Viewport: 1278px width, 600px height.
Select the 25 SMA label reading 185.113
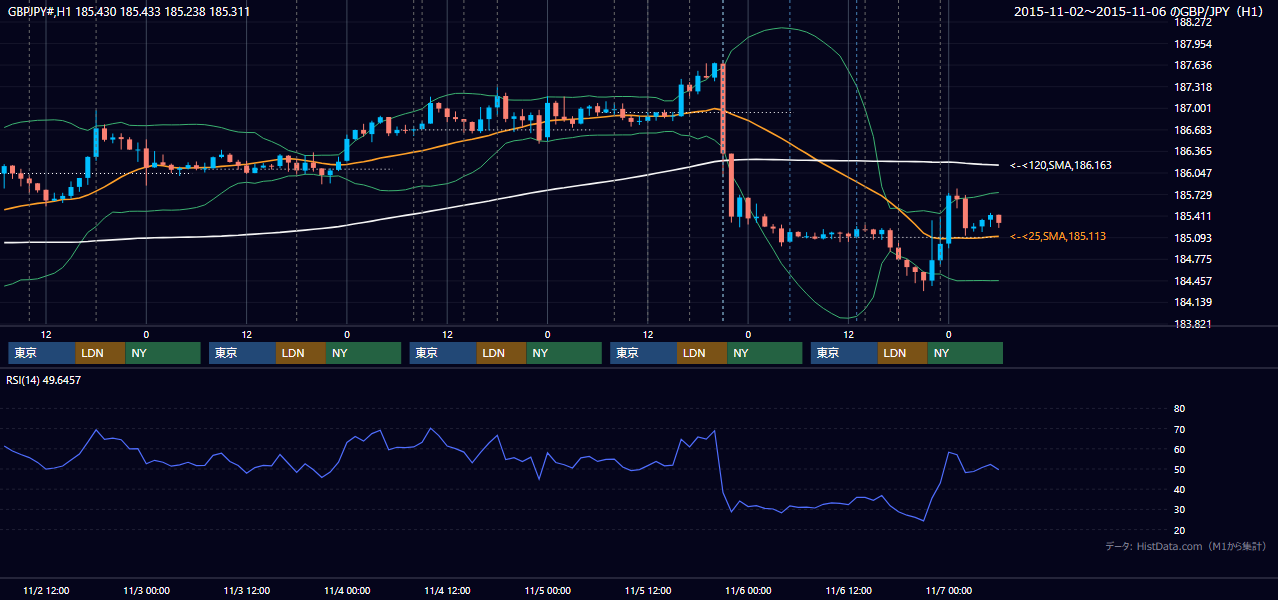click(1059, 236)
